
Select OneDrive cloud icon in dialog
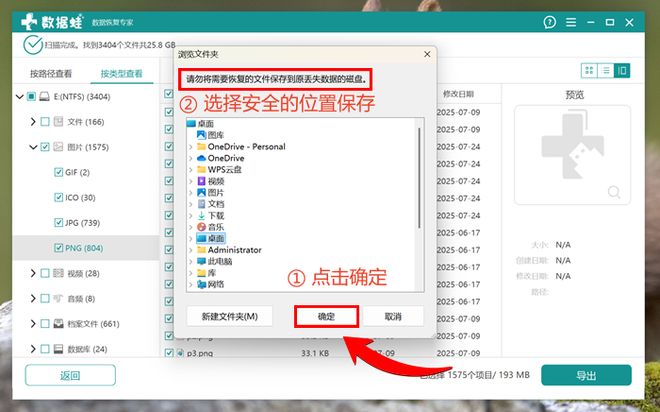(x=201, y=158)
